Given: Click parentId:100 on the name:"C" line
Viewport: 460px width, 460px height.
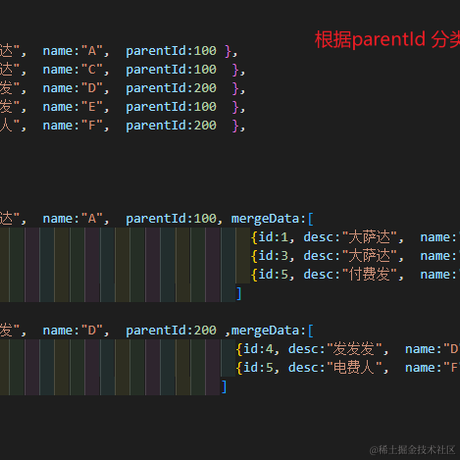Looking at the screenshot, I should pos(171,70).
